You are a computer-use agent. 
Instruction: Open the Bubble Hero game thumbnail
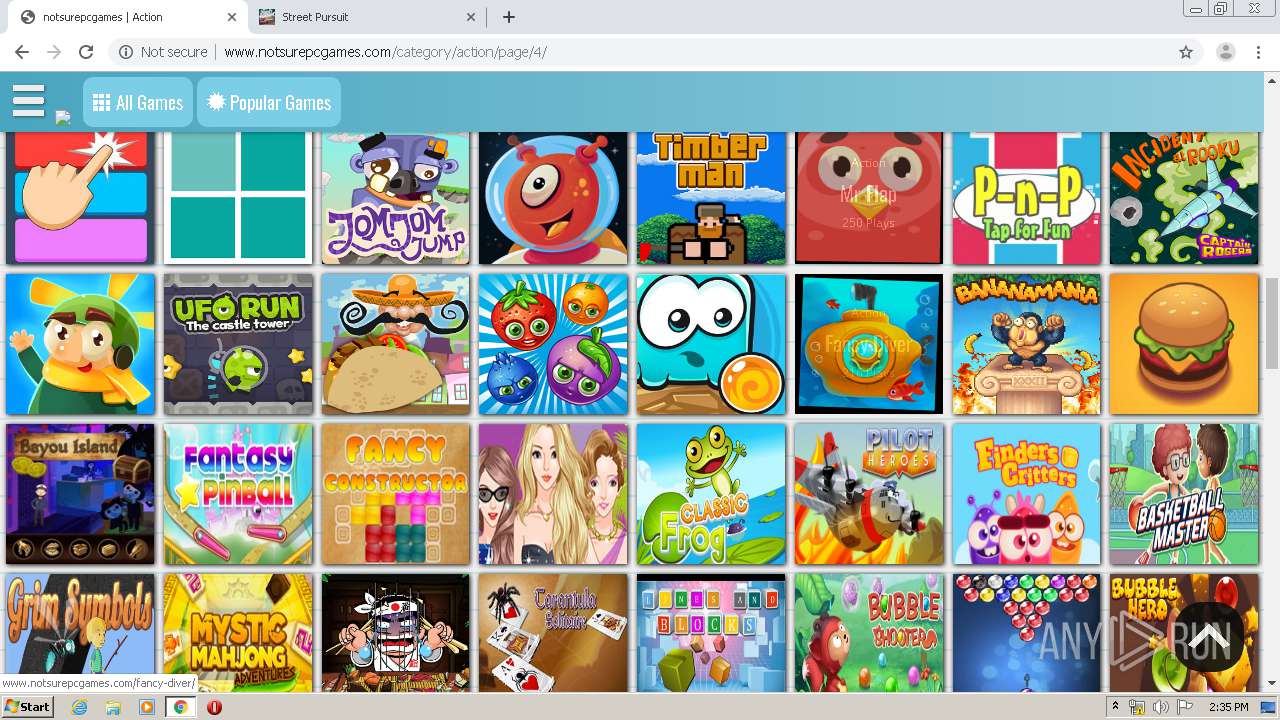1184,632
